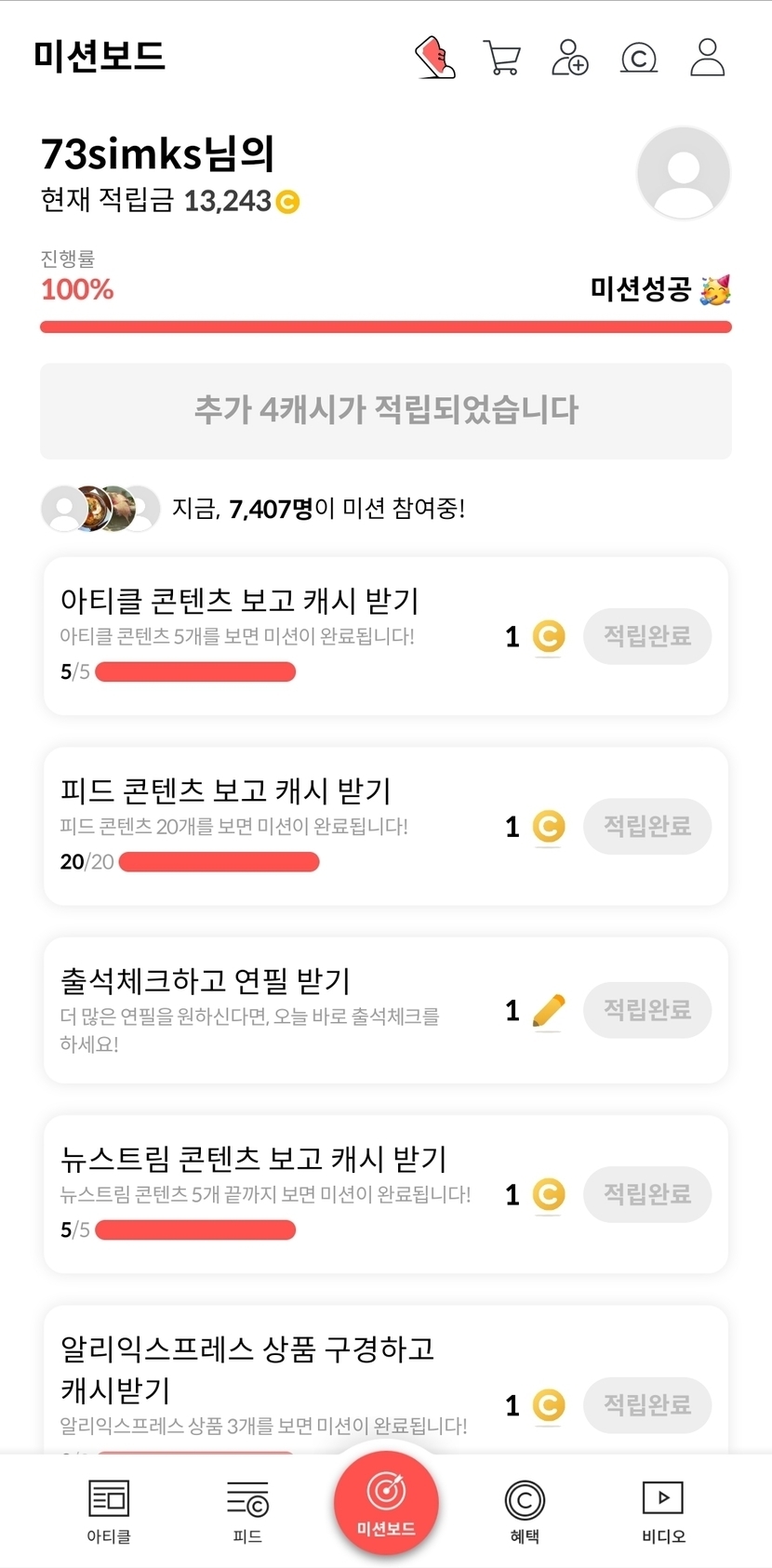Tap the 추가 4캐시가 적립되었습니다 banner
Viewport: 772px width, 1568px height.
386,410
